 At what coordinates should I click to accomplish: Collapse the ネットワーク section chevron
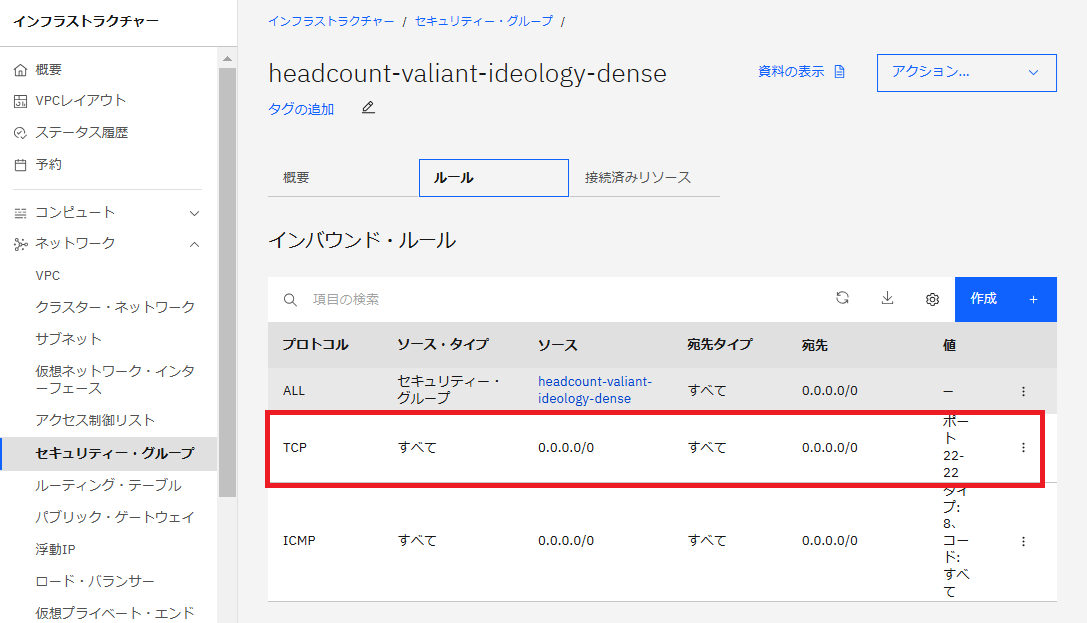tap(195, 244)
